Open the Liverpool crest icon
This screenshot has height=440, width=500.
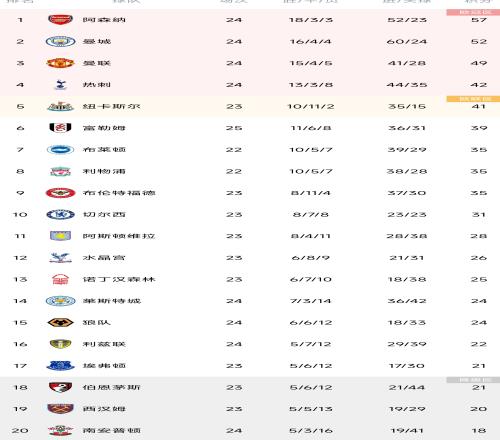(60, 171)
